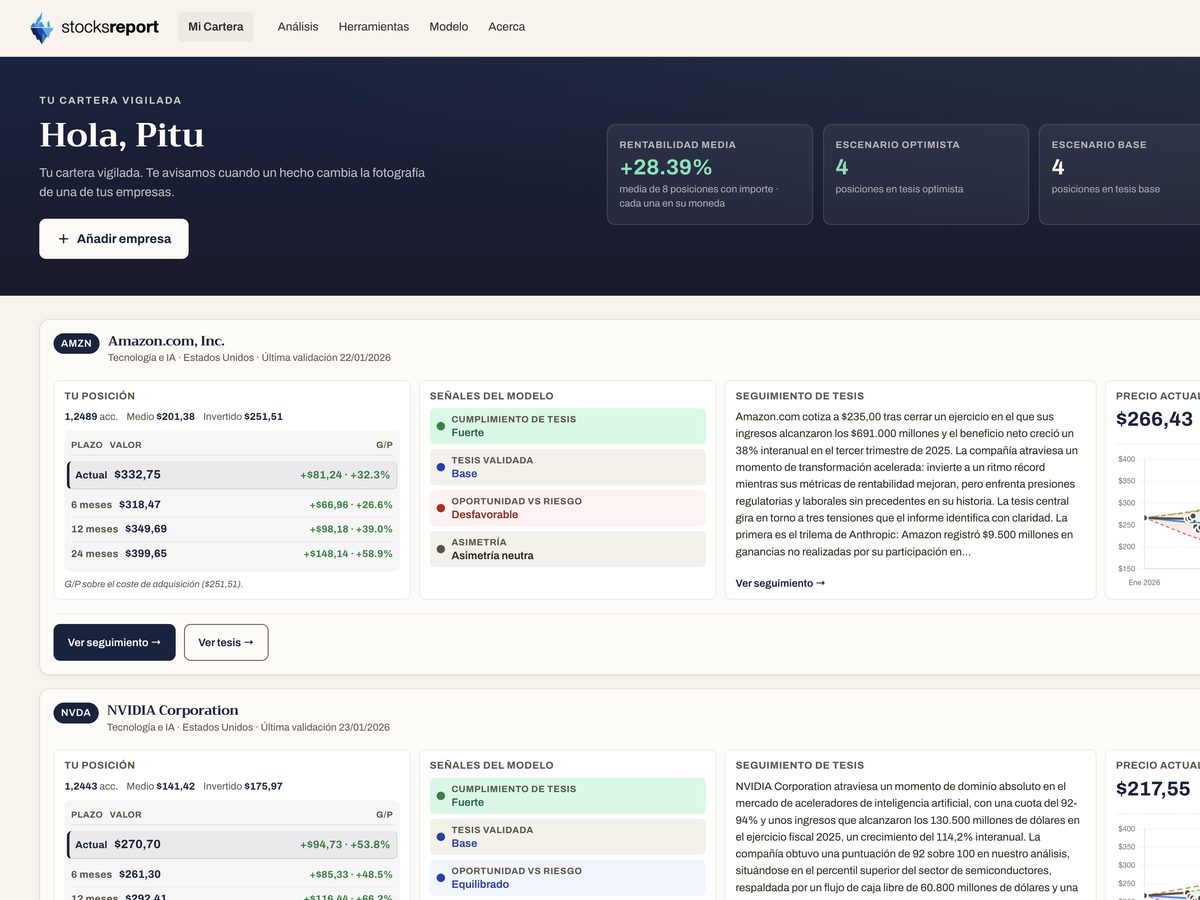Click blue dot beside Amazon Tesis validada
Image resolution: width=1200 pixels, height=900 pixels.
441,467
